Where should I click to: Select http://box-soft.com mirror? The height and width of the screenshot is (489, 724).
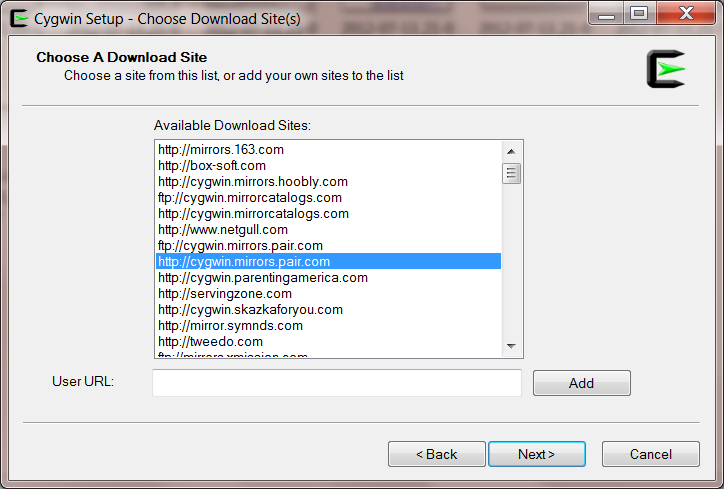coord(328,166)
